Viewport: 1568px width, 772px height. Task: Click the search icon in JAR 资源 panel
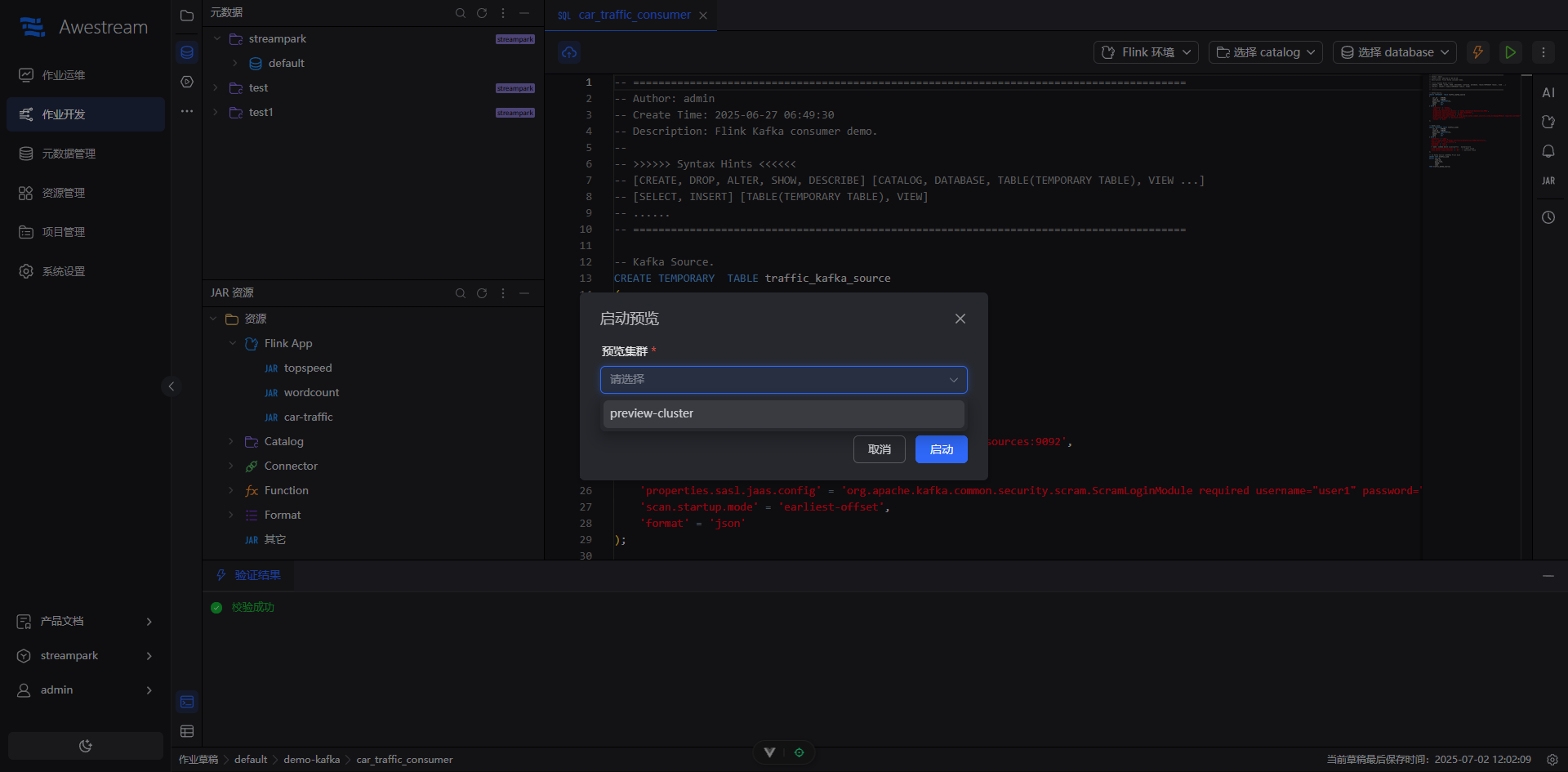461,293
